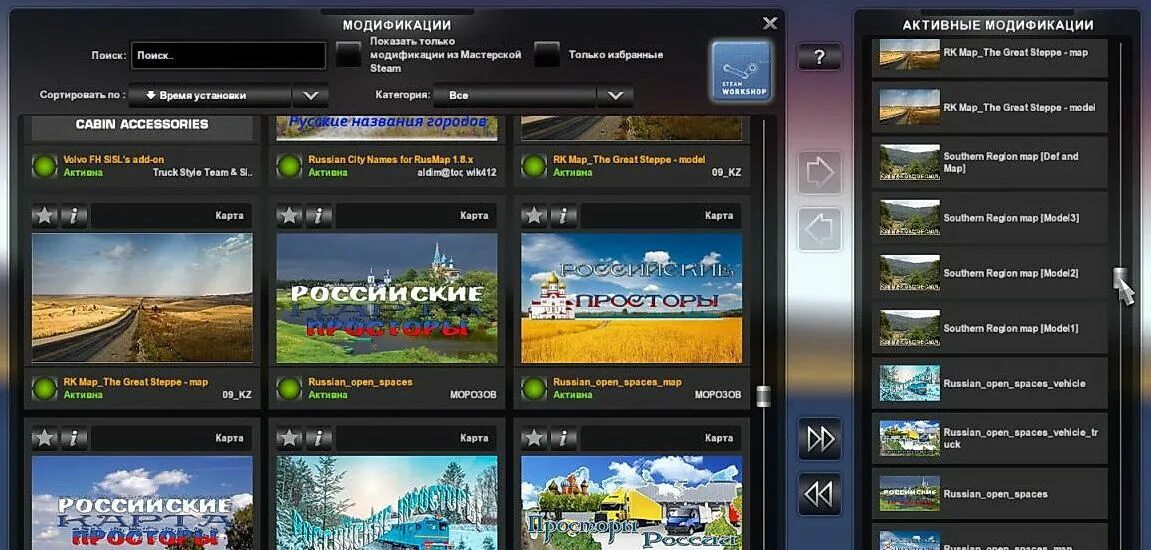Star the Russian_open_spaces_map mod card
The width and height of the screenshot is (1151, 550).
pos(534,216)
